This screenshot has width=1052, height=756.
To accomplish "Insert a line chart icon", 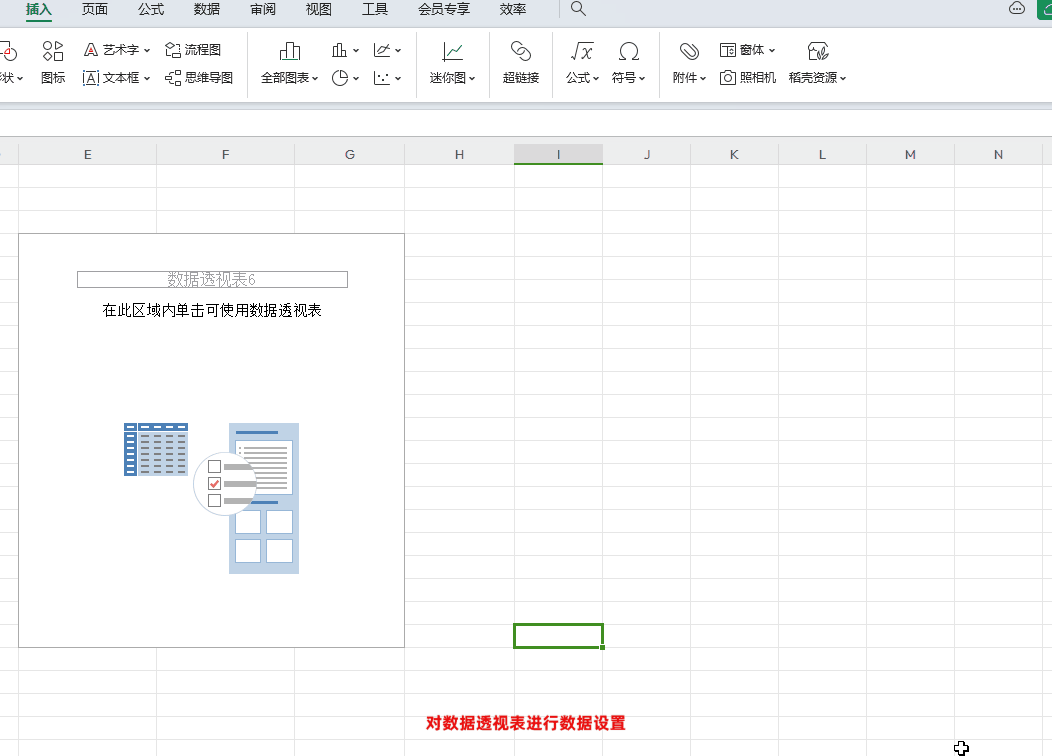I will point(382,50).
